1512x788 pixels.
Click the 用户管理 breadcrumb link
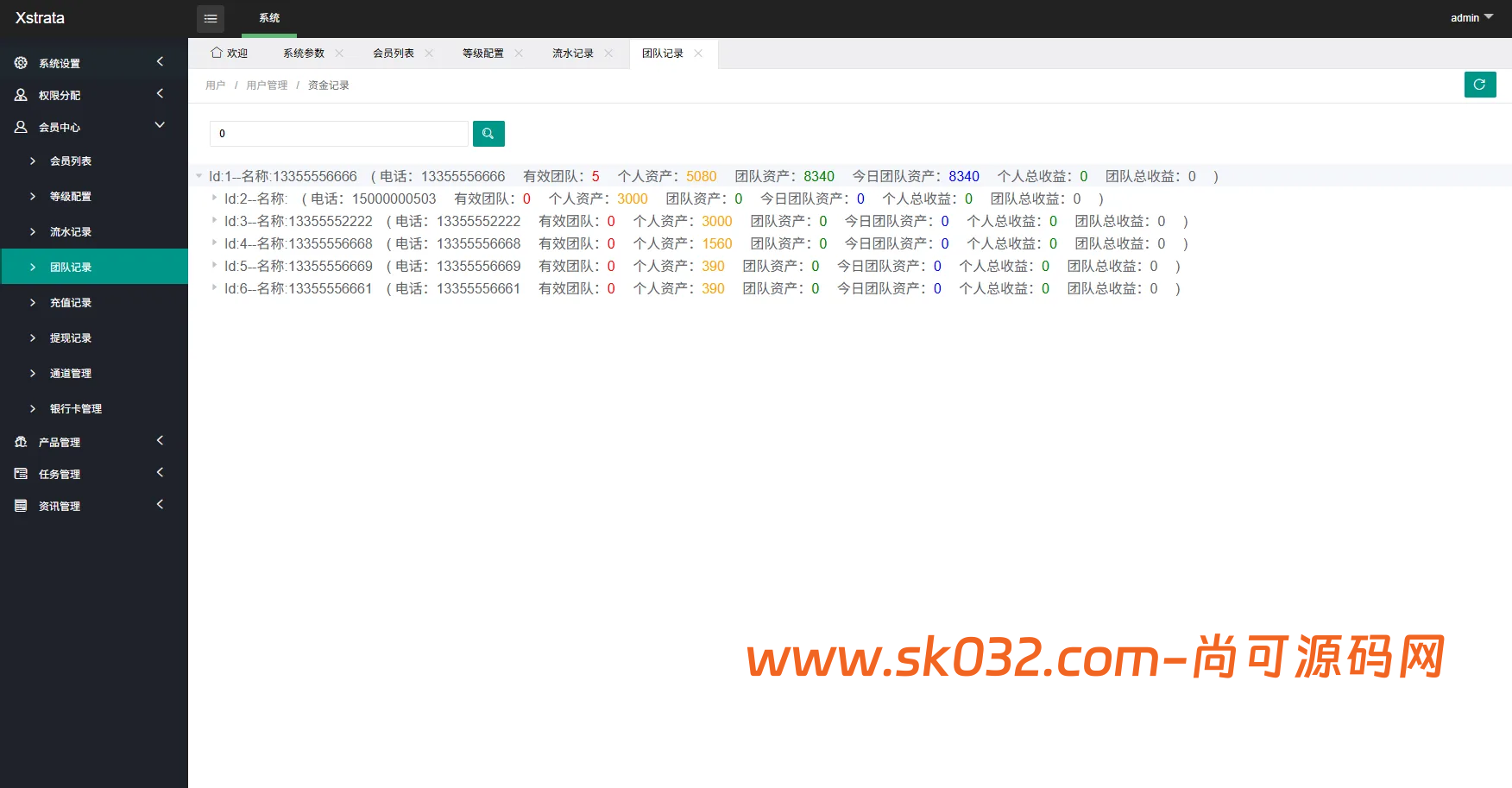pos(268,85)
